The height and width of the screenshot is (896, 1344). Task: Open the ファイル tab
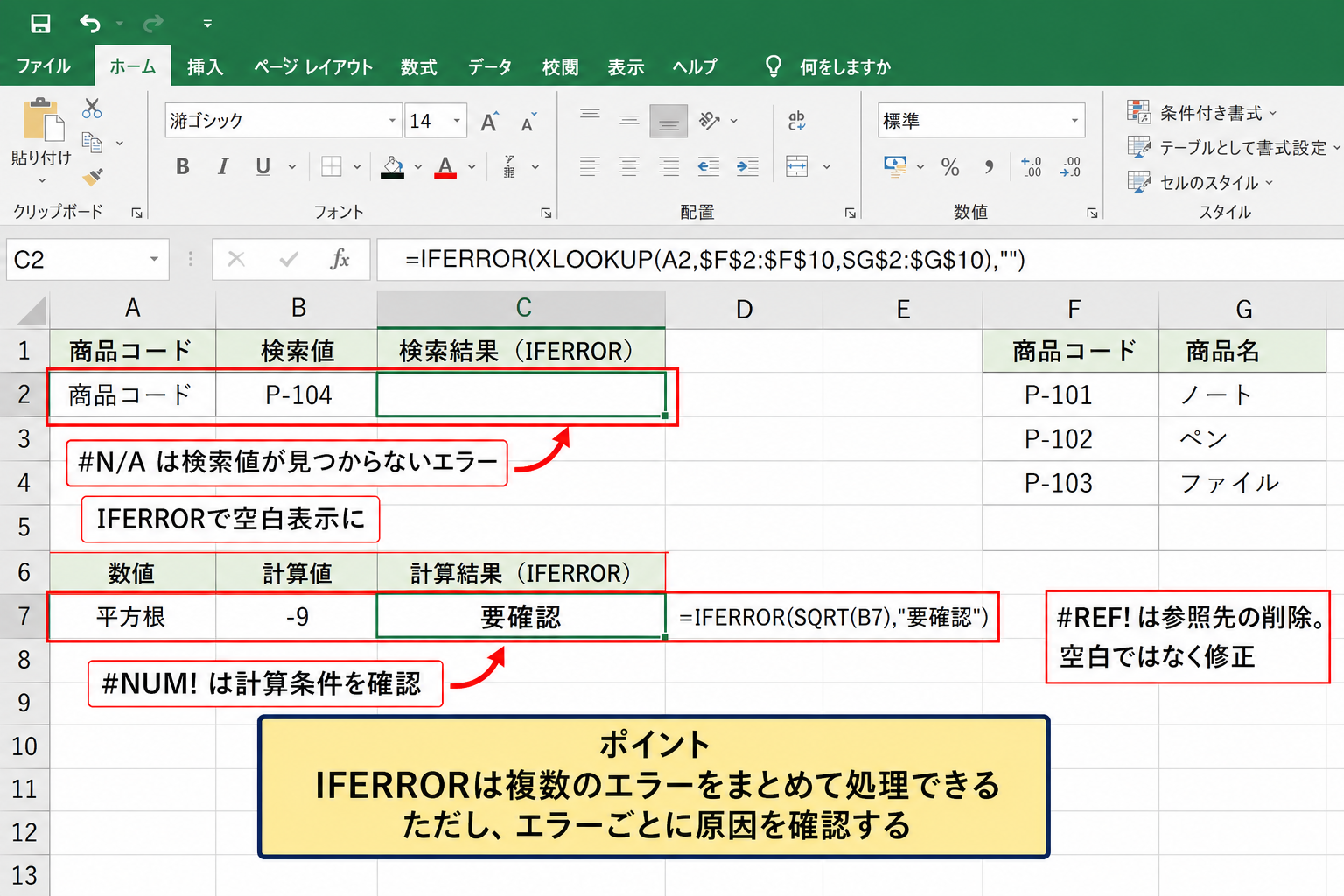coord(44,66)
